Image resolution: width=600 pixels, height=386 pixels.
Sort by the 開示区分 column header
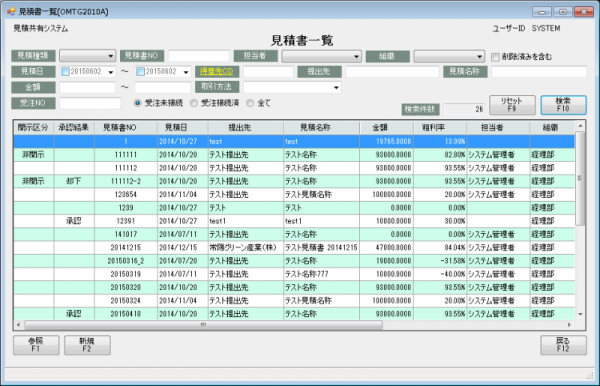coord(34,128)
